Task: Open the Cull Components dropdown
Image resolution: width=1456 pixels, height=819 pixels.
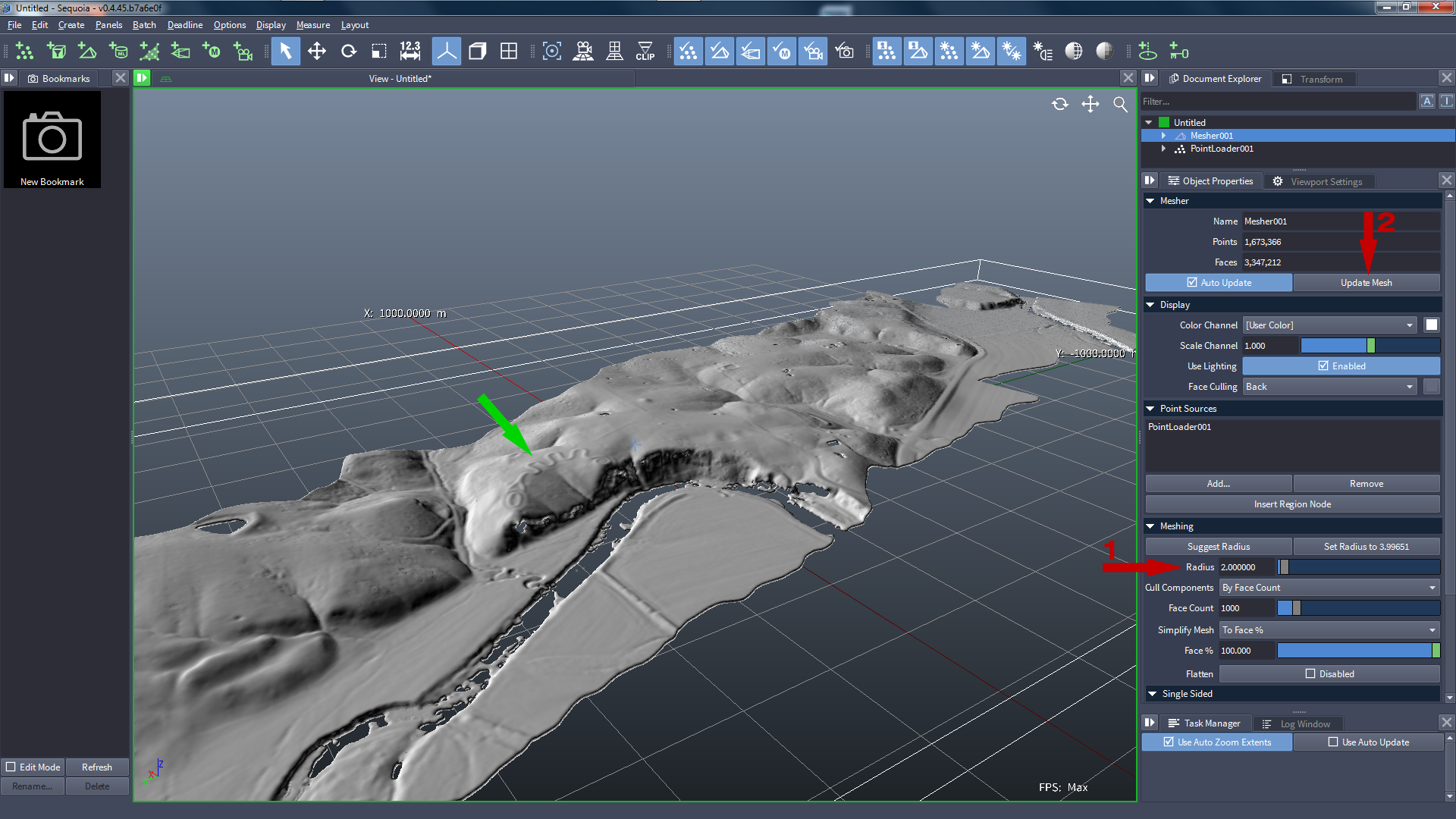Action: 1329,588
